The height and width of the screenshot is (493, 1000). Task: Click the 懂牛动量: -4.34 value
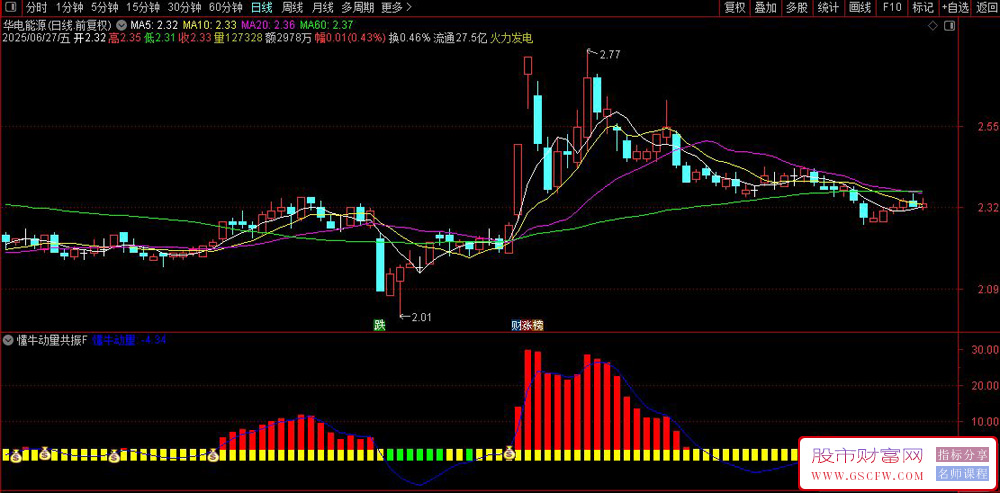(129, 340)
